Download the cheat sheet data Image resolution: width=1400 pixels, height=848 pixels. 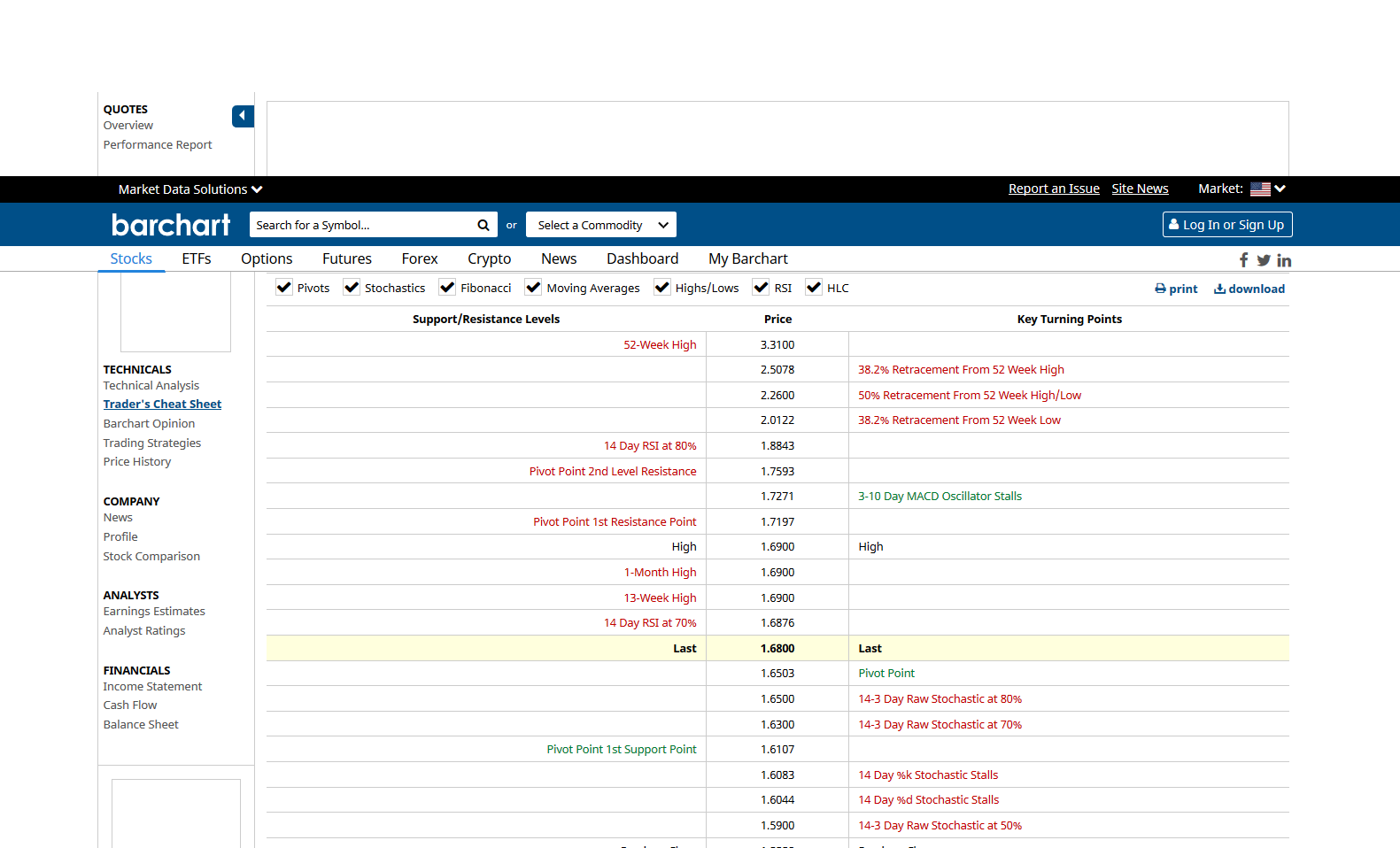tap(1249, 289)
